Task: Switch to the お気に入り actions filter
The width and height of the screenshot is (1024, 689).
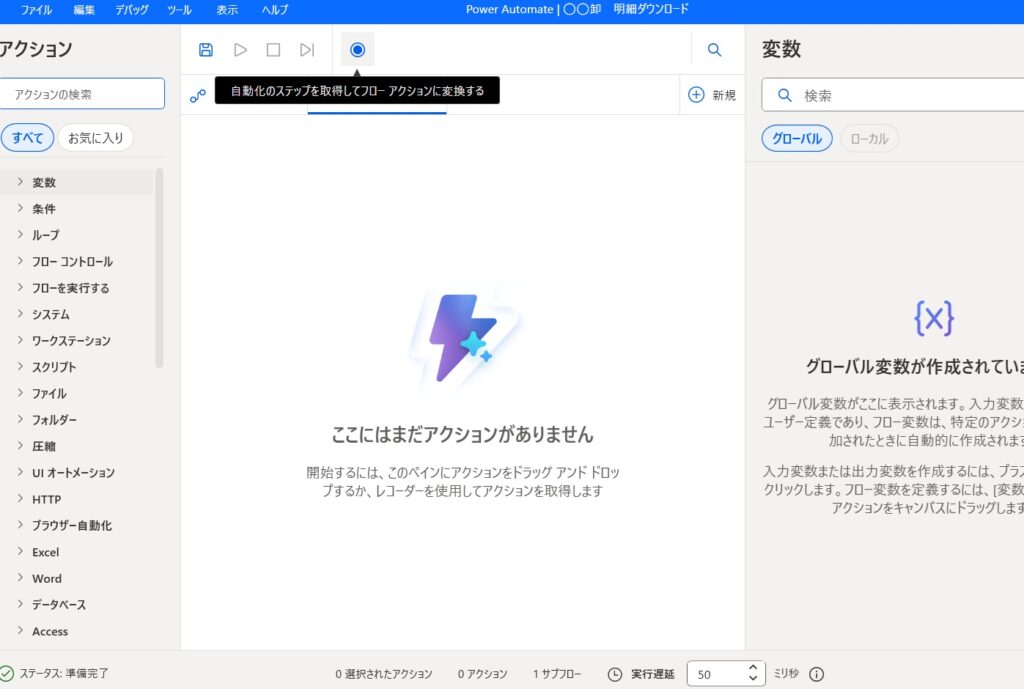Action: point(95,138)
